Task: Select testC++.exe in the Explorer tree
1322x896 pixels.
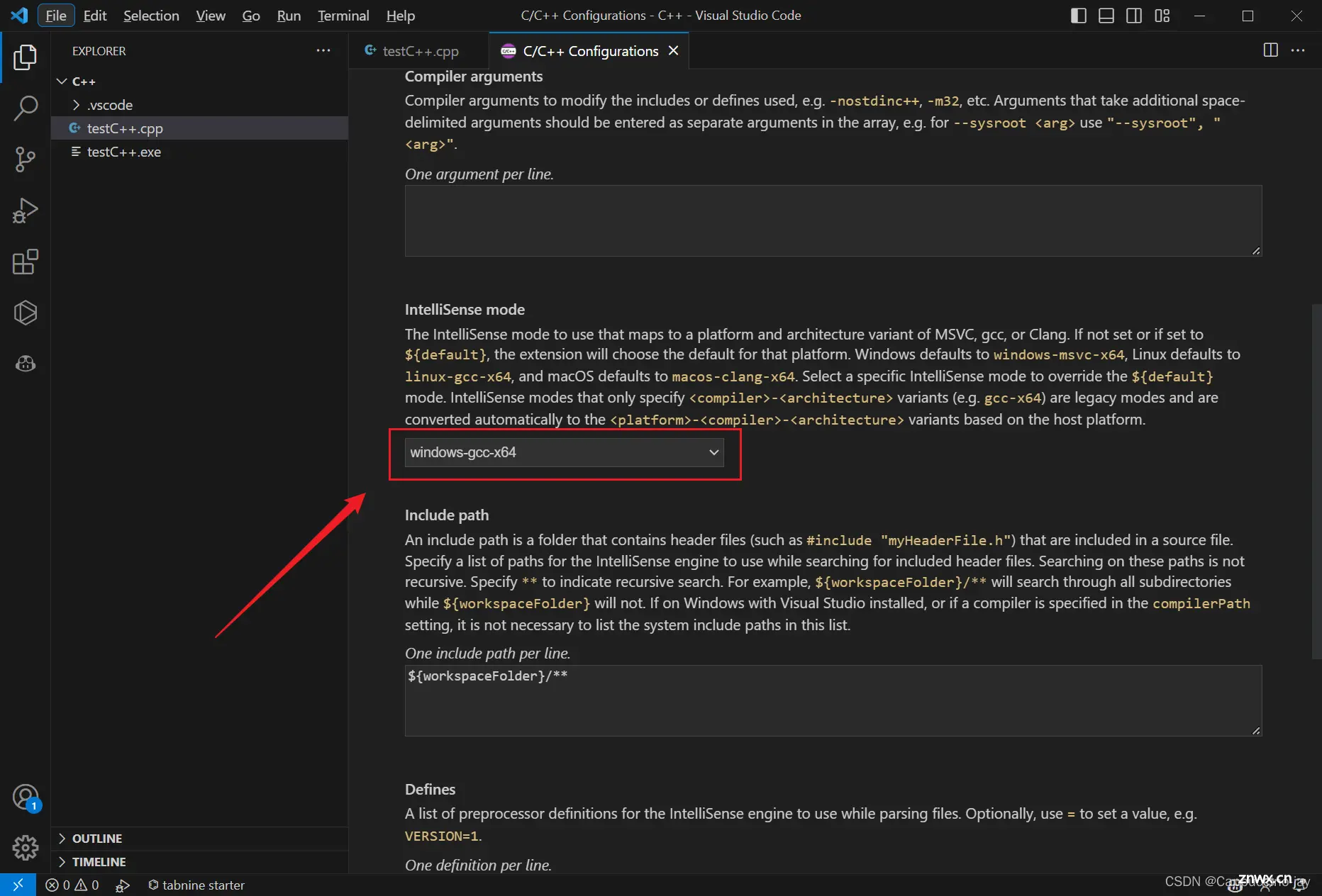Action: pyautogui.click(x=199, y=152)
